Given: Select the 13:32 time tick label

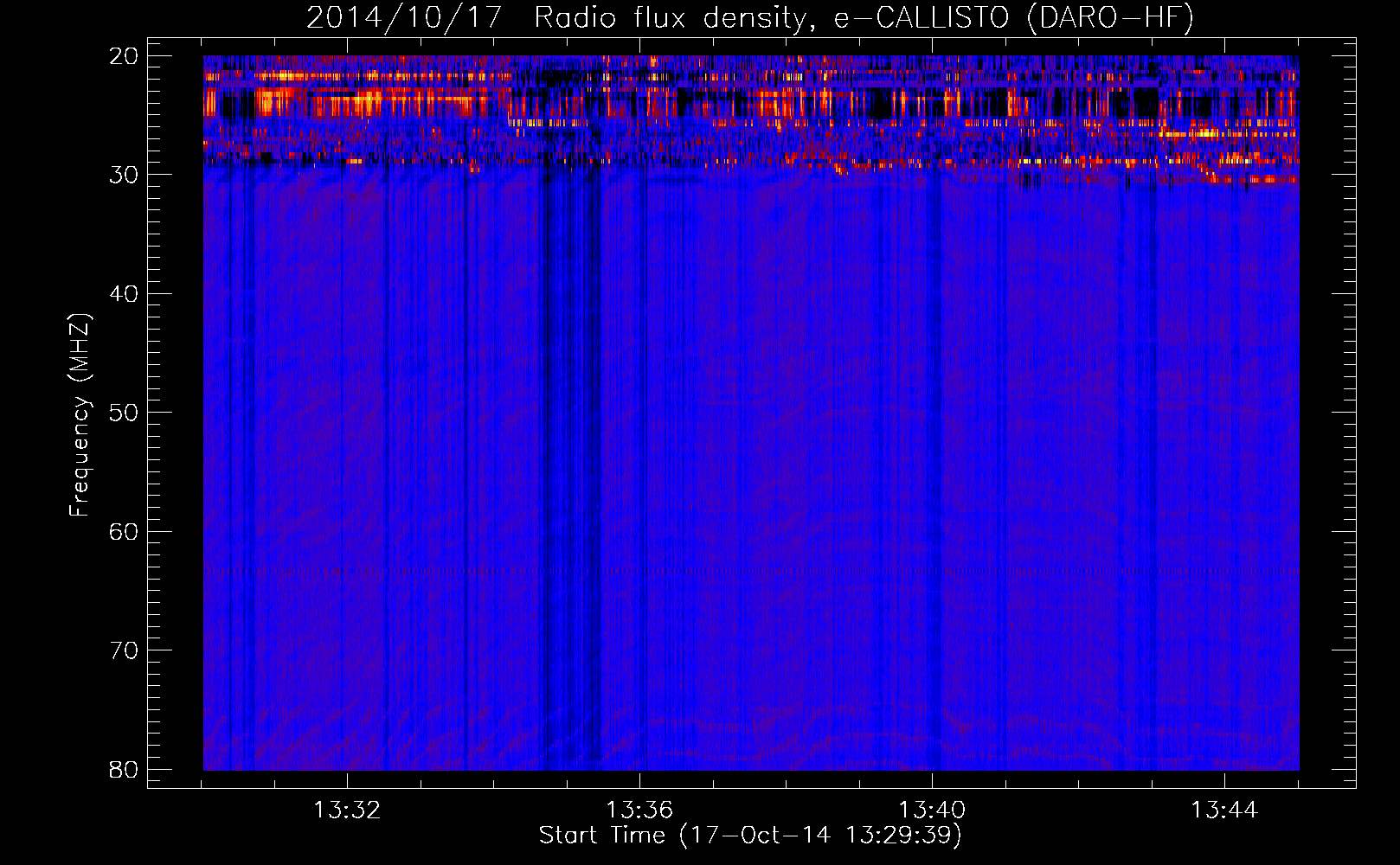Looking at the screenshot, I should [x=347, y=811].
